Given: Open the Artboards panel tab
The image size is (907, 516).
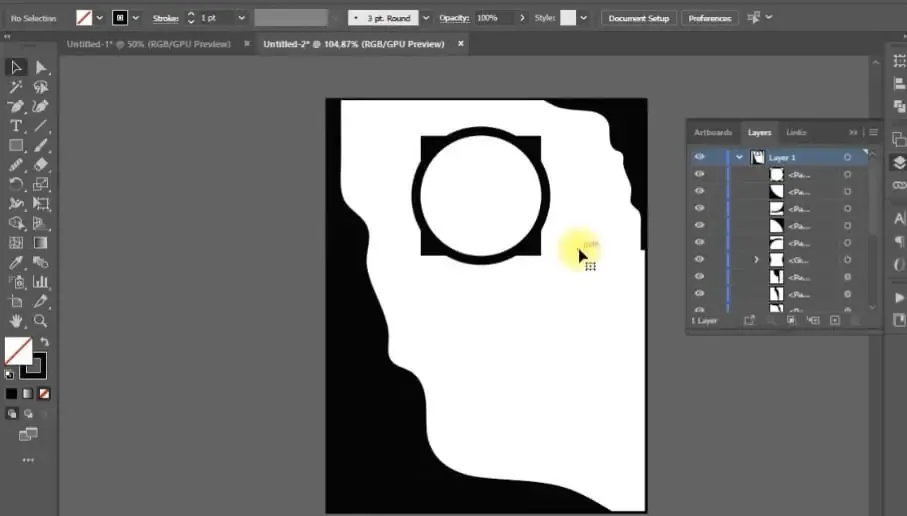Looking at the screenshot, I should (x=712, y=132).
